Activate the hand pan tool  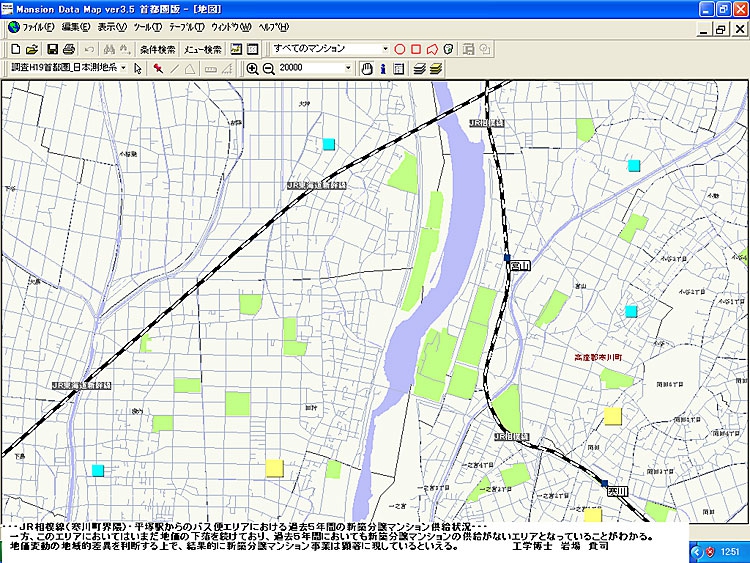pyautogui.click(x=366, y=69)
